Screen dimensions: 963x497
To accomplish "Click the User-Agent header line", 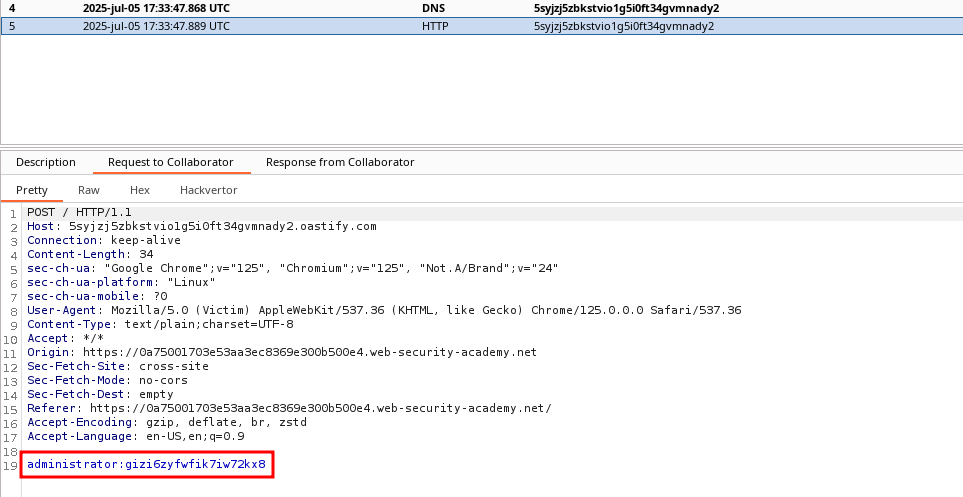I will (x=384, y=310).
